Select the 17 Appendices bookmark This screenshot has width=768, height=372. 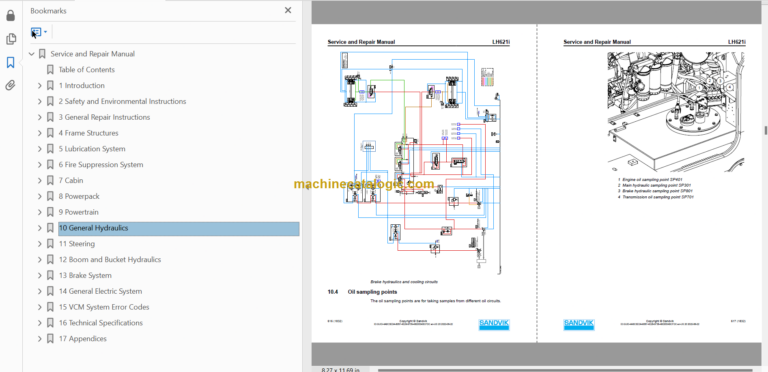coord(83,339)
